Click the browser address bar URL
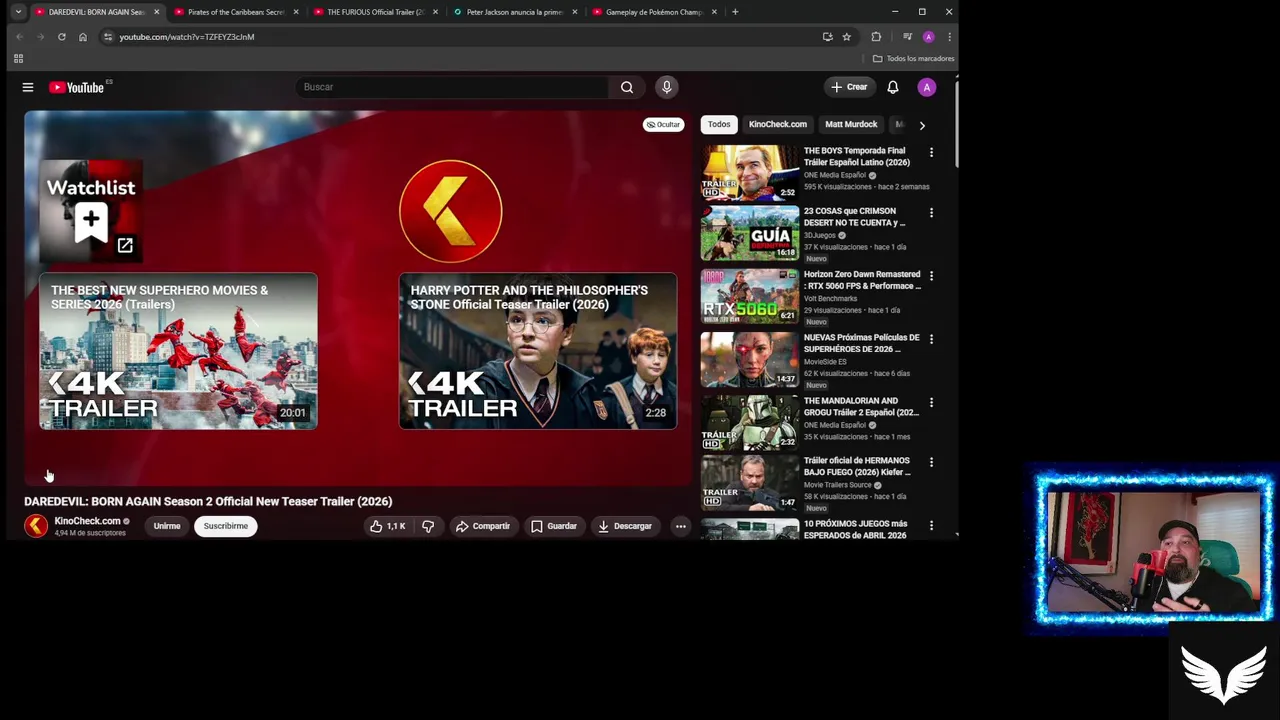This screenshot has width=1280, height=720. [187, 37]
